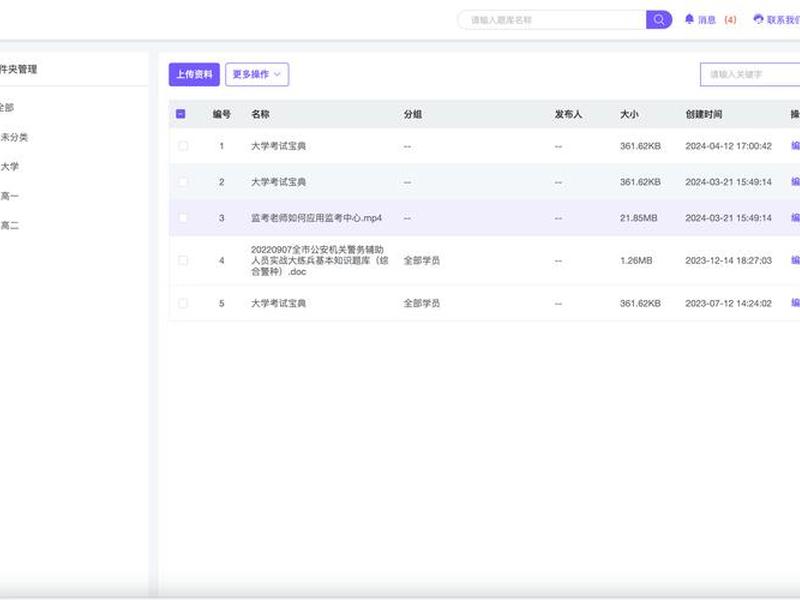
Task: Click the 21.85MB size value
Action: click(639, 218)
